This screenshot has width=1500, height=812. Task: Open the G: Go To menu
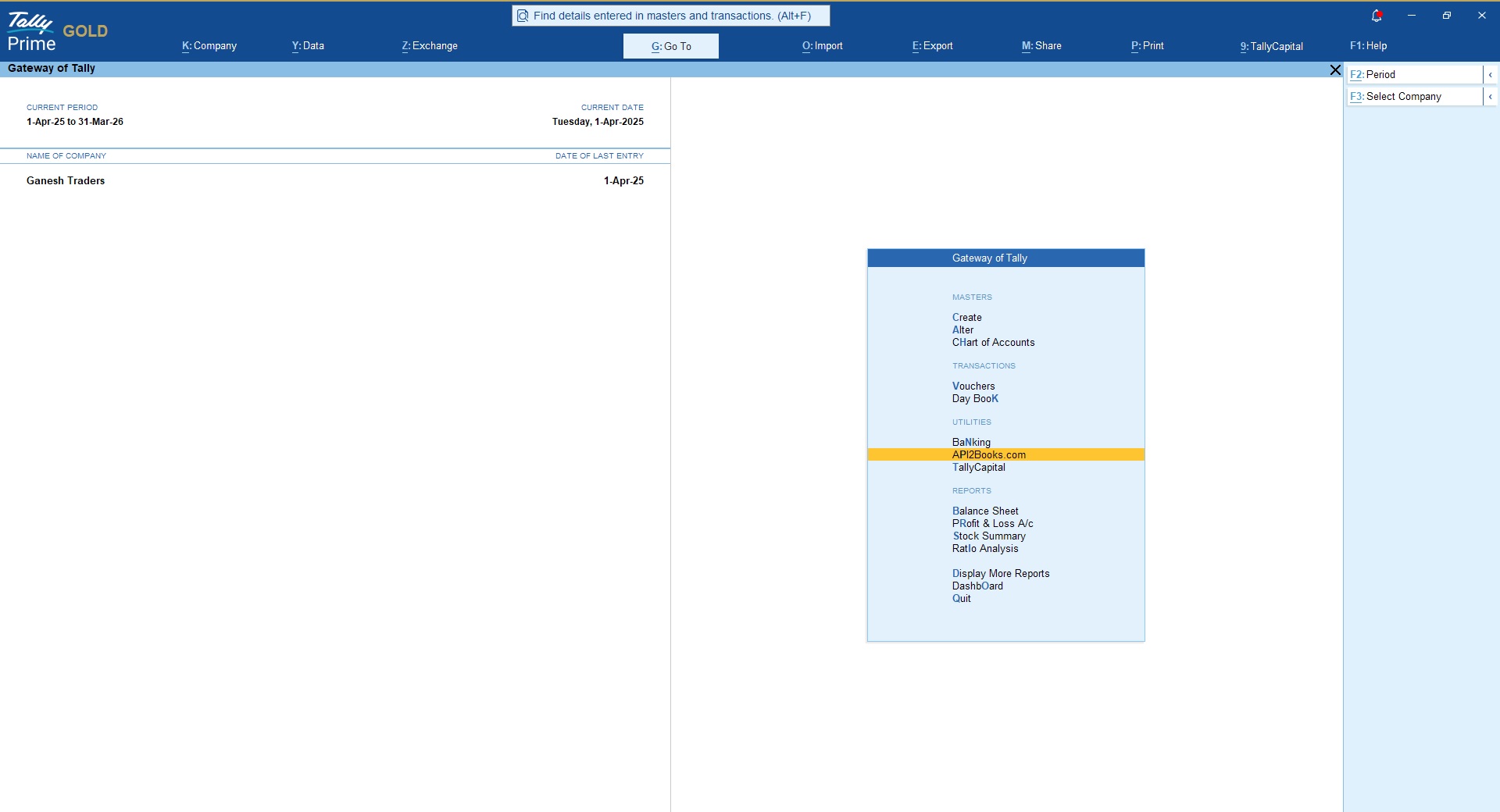[671, 45]
